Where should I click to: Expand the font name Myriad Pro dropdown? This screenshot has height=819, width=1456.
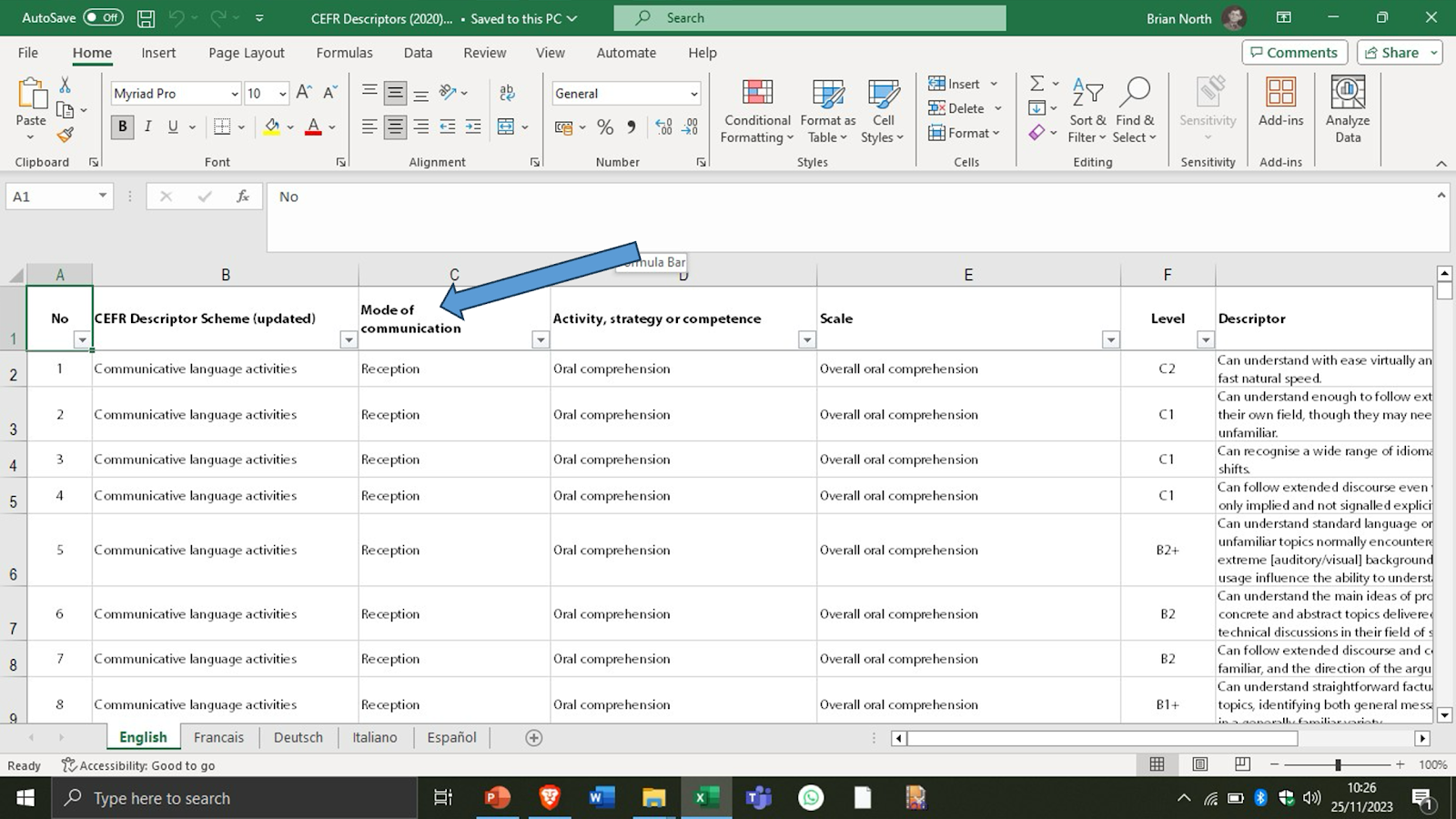click(234, 94)
